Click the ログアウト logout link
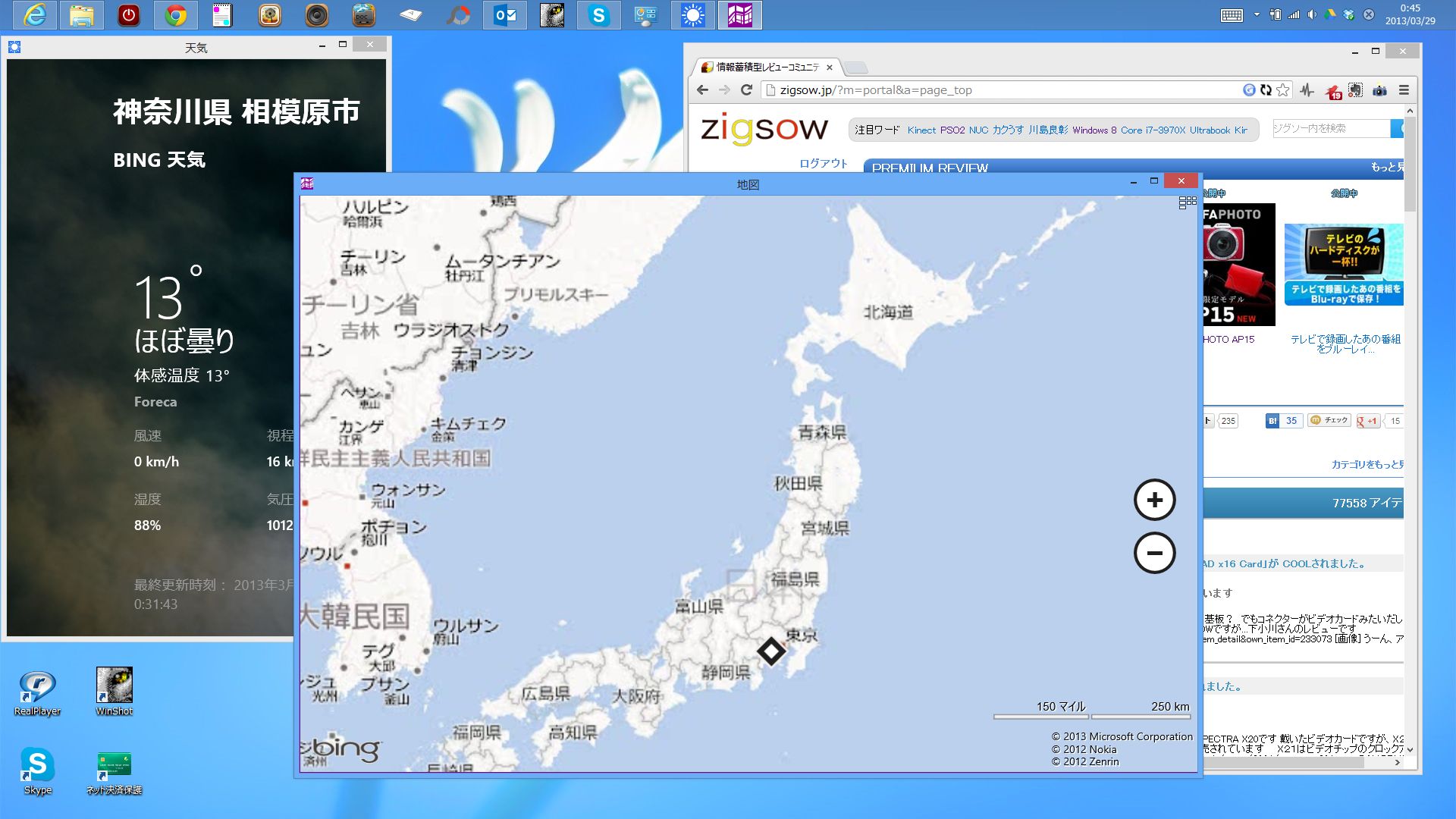 [x=823, y=163]
